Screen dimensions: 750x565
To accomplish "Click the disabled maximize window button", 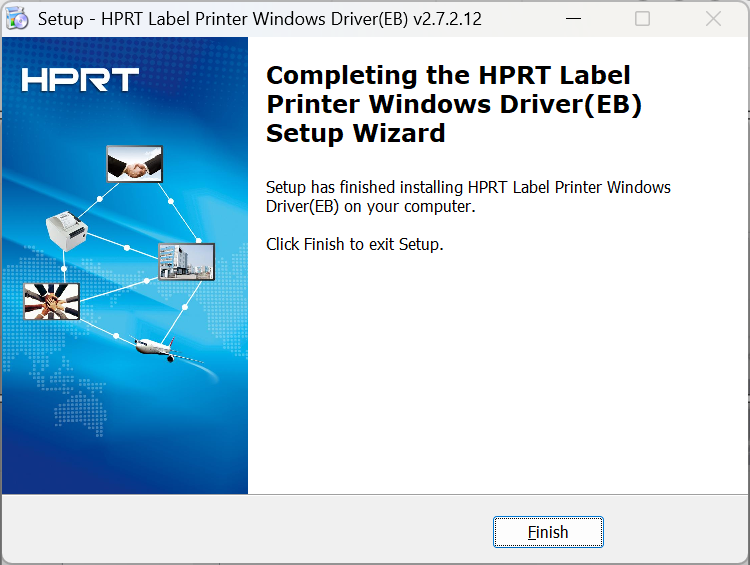I will coord(642,18).
